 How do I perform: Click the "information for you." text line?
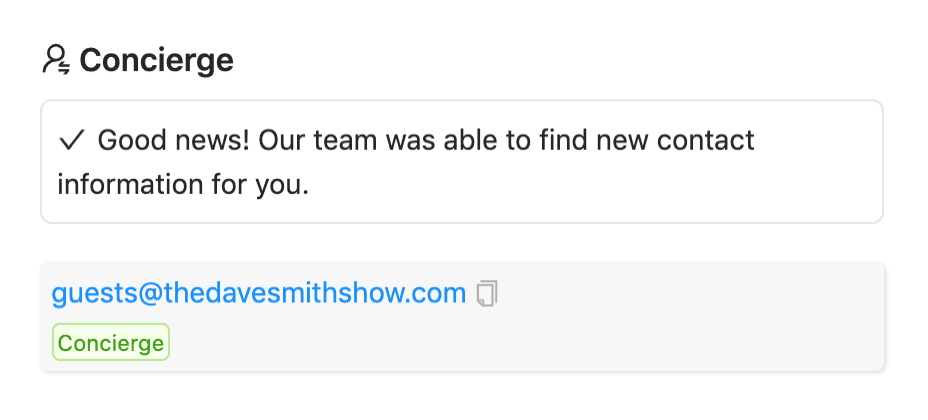pos(183,184)
